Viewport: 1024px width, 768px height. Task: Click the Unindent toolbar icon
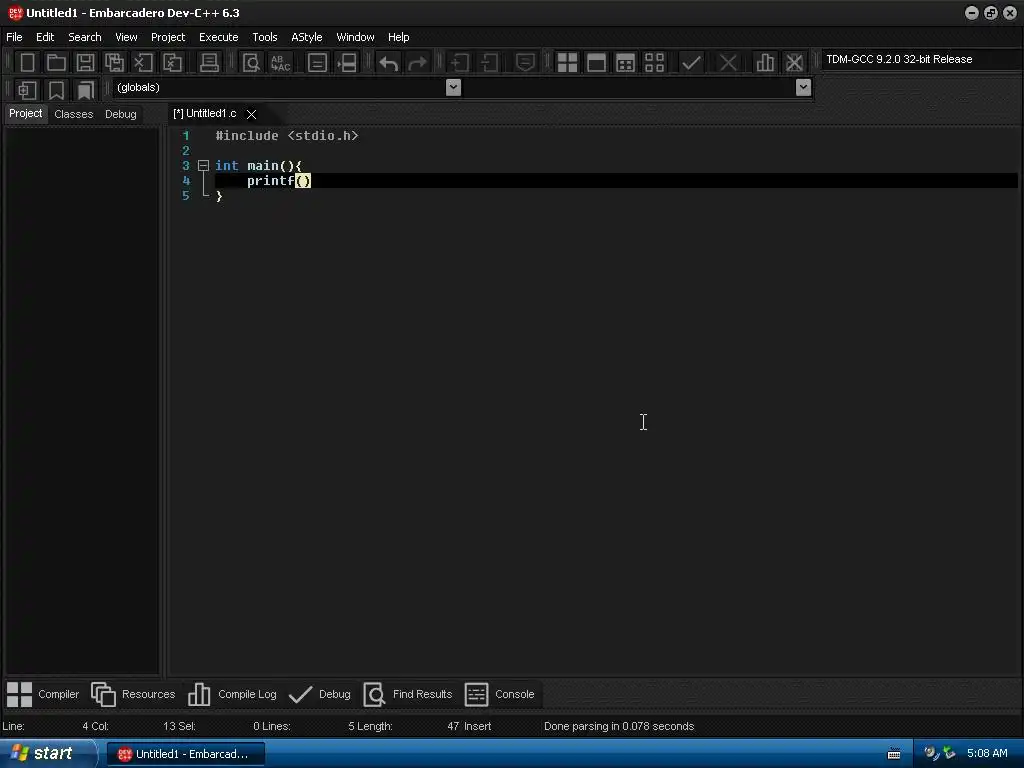488,63
